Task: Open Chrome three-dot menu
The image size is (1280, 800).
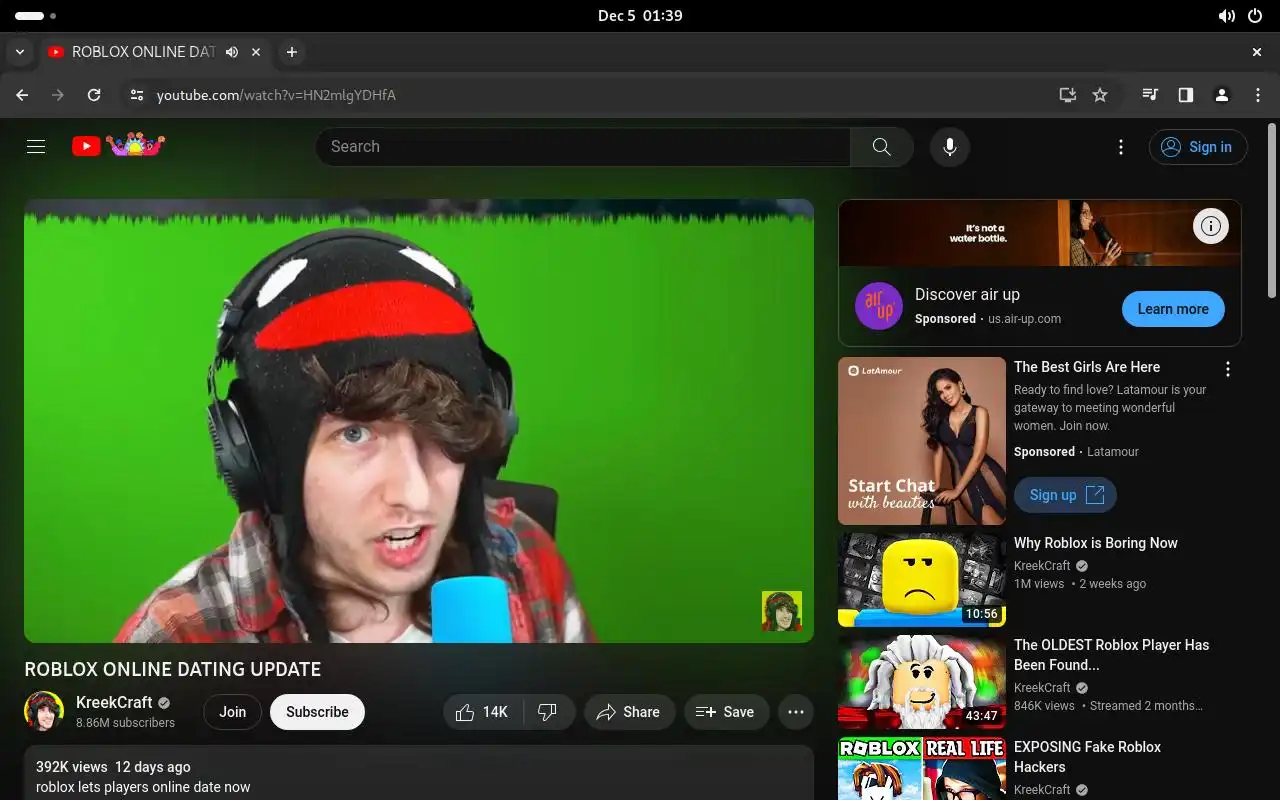Action: (x=1258, y=95)
